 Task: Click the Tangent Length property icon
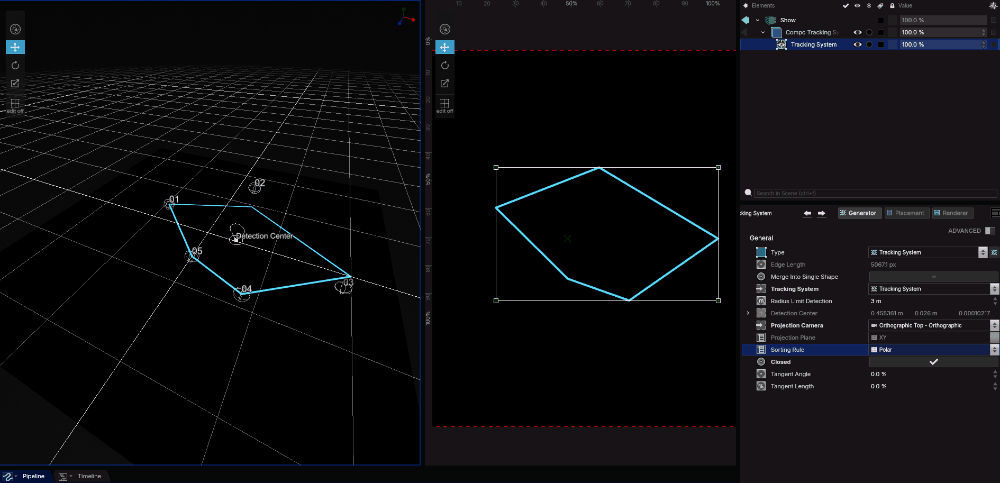[x=761, y=386]
